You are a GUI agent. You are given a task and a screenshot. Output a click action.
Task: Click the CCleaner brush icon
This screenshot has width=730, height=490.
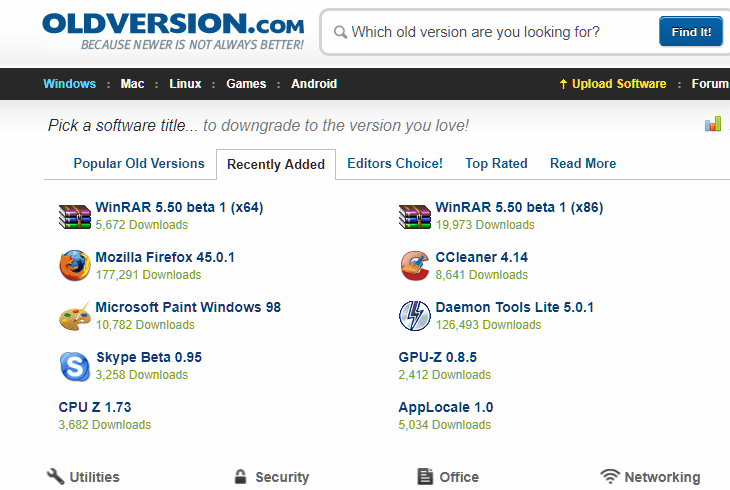[414, 265]
